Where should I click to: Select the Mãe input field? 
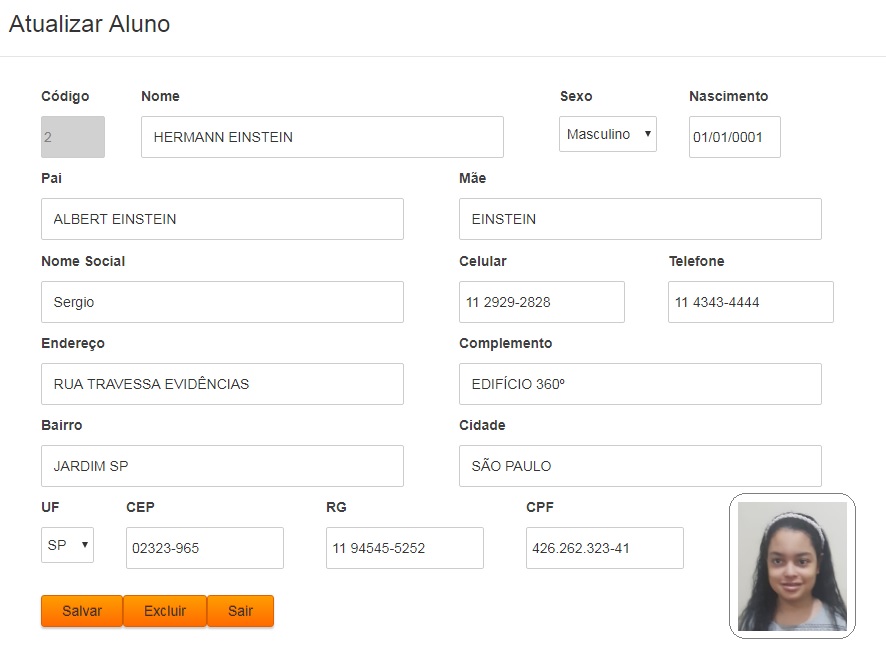click(x=640, y=219)
